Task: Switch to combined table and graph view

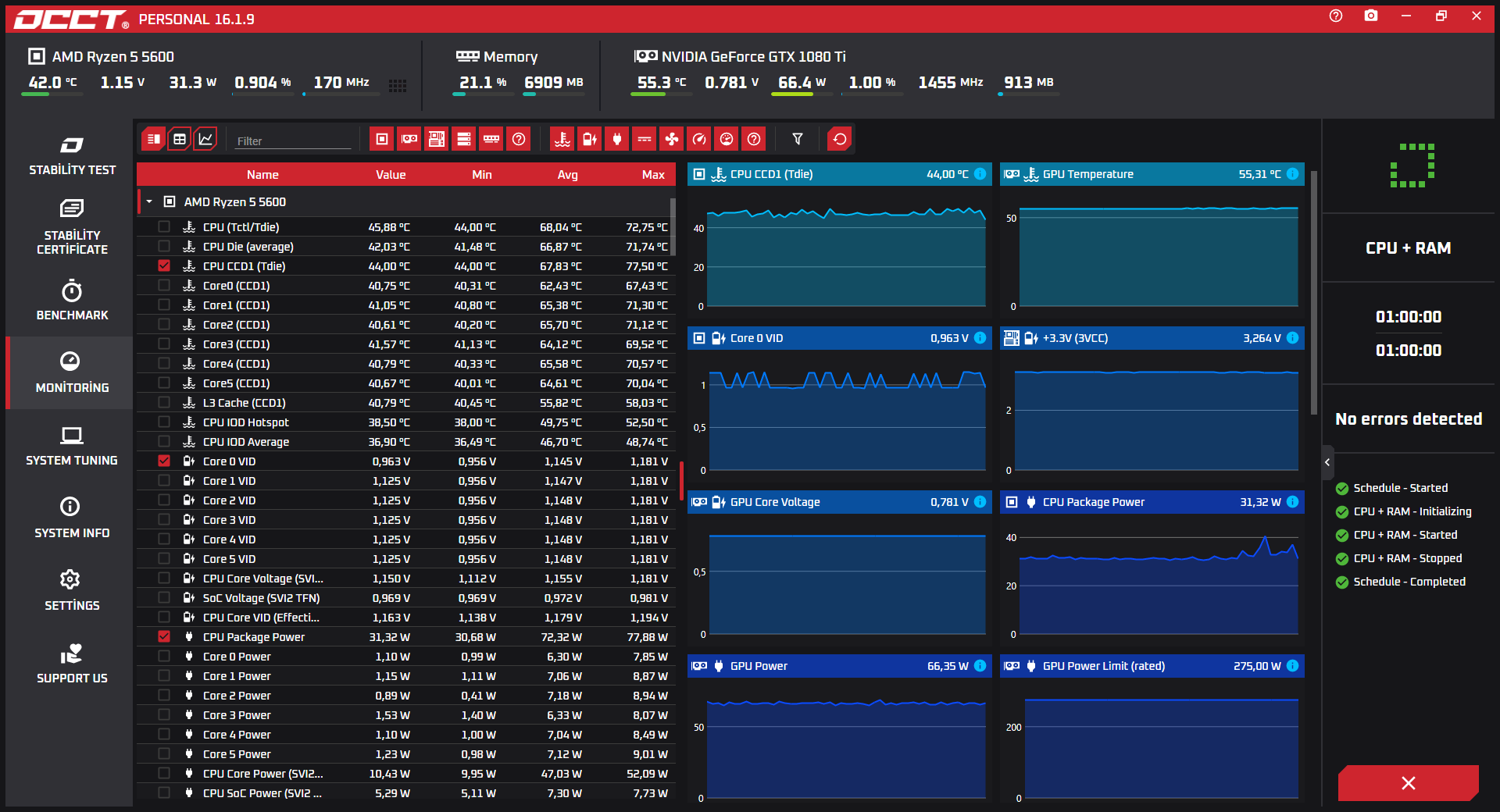Action: (153, 139)
